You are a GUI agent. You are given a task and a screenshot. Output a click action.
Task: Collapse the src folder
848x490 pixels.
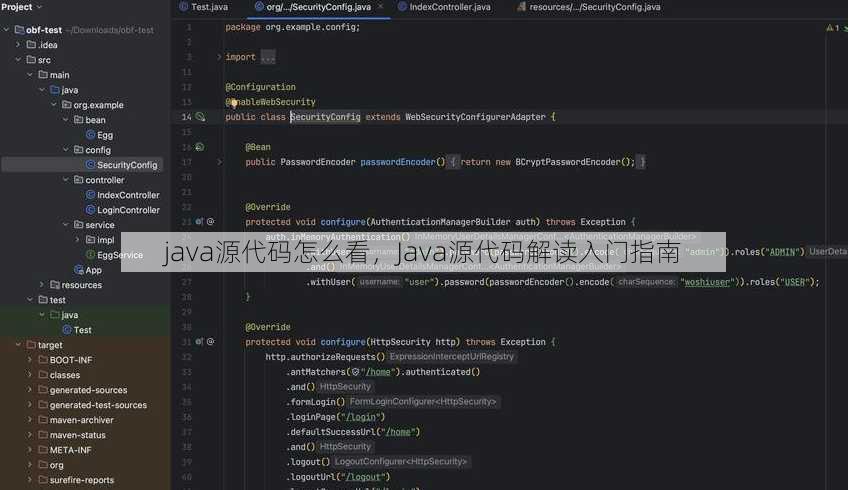18,59
